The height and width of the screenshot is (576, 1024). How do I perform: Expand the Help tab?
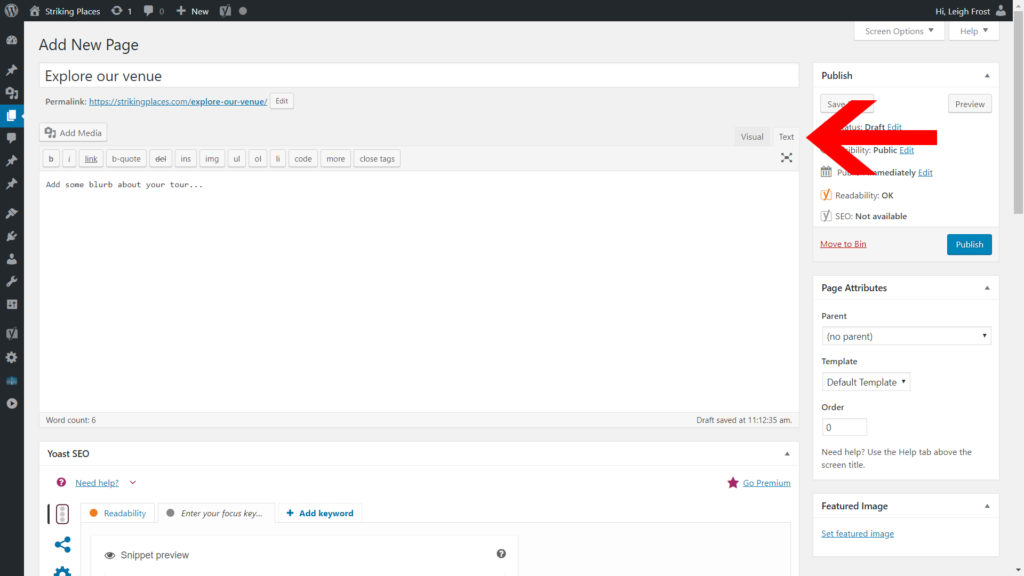coord(974,31)
